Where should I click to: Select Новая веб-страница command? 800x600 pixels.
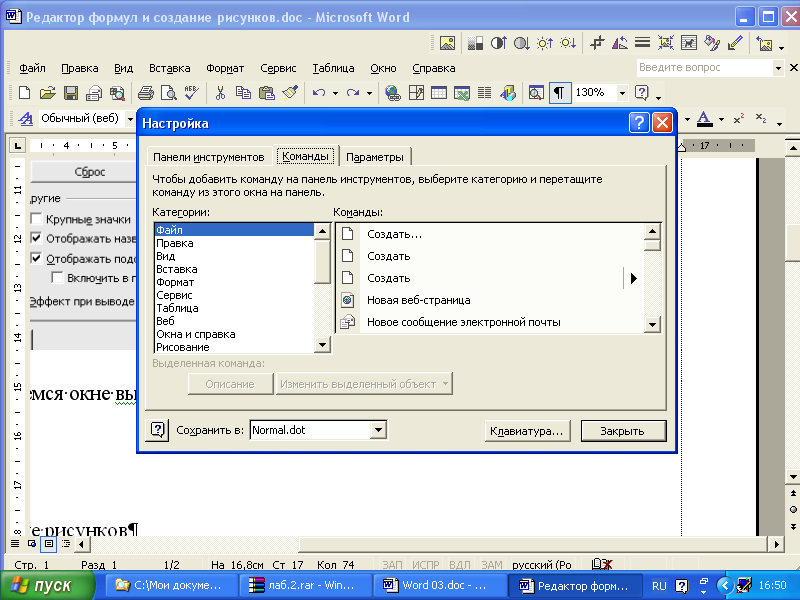click(x=490, y=300)
